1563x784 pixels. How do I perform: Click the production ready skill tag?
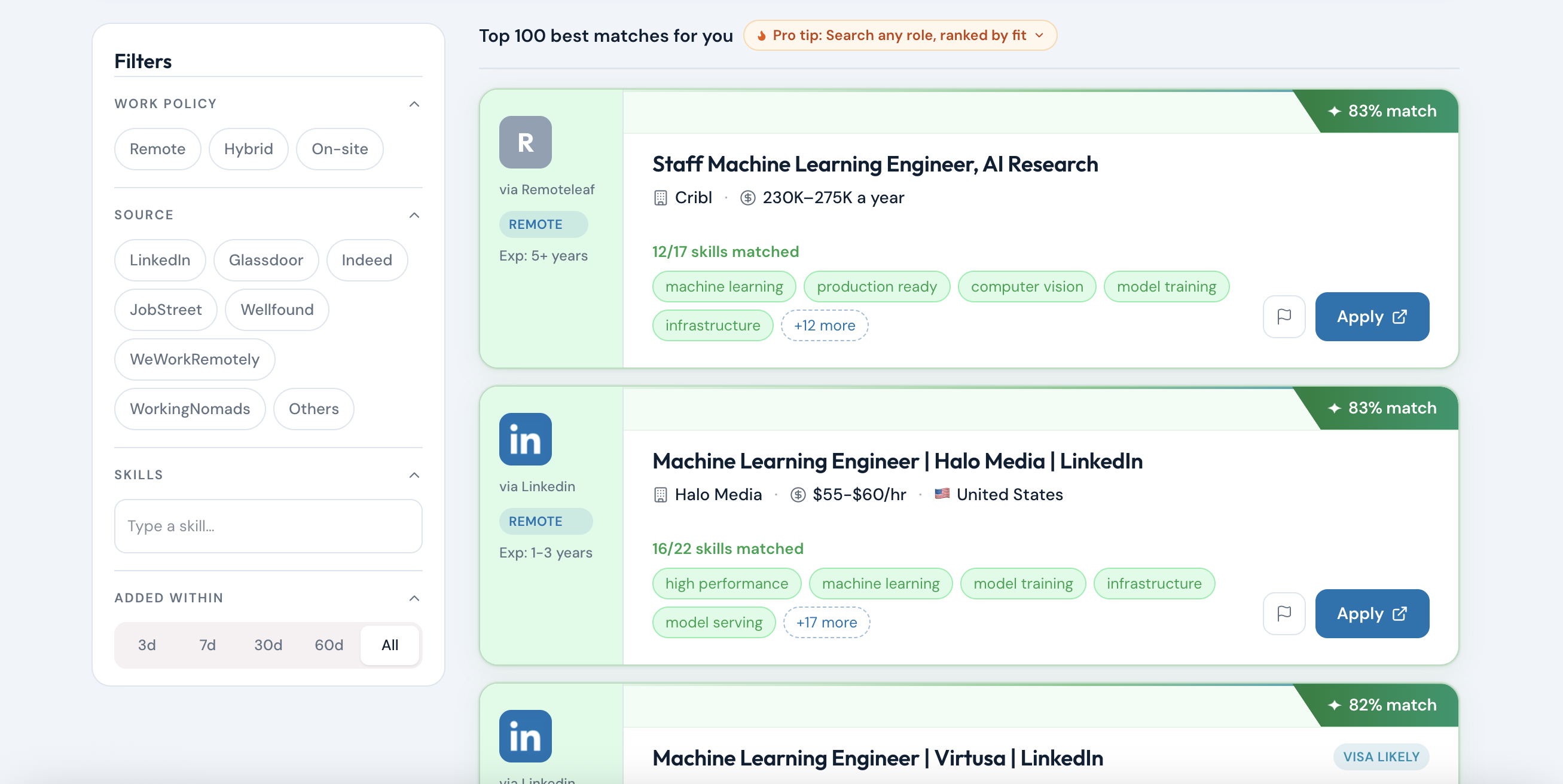click(x=876, y=287)
